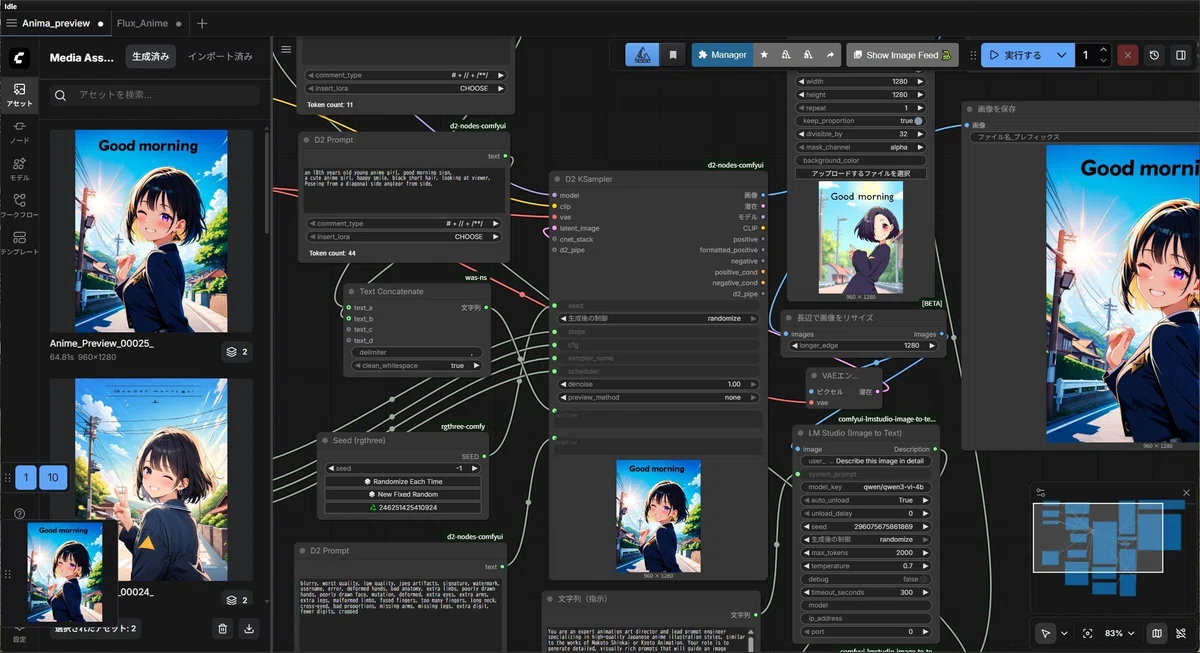
Task: Open comment_type combo in D2 Prompt node
Action: [405, 224]
